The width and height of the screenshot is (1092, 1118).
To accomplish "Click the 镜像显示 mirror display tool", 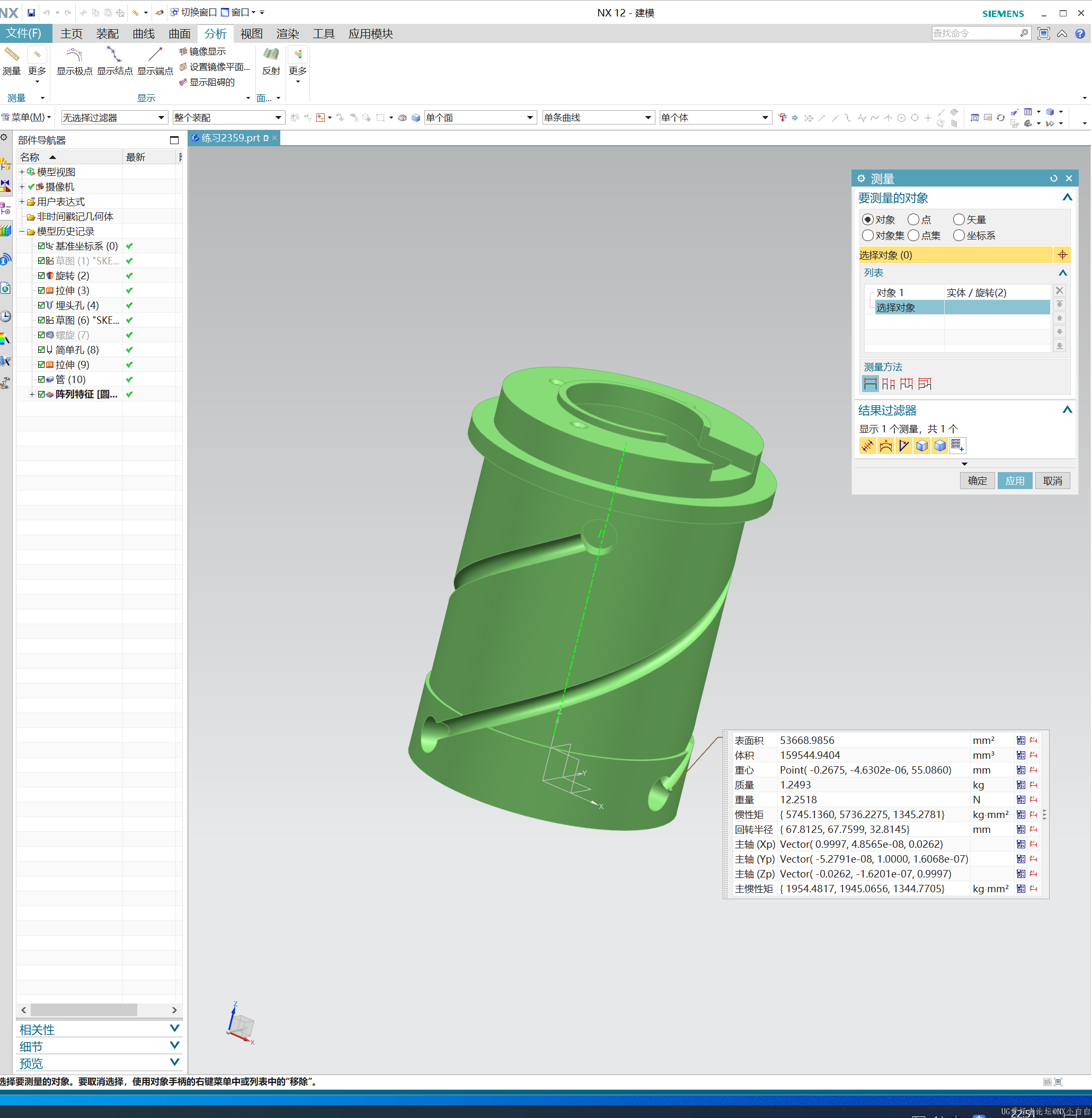I will tap(202, 51).
